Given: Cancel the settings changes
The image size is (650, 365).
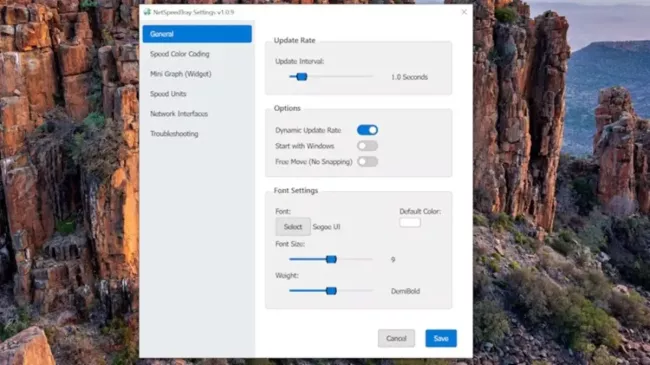Looking at the screenshot, I should pyautogui.click(x=396, y=338).
